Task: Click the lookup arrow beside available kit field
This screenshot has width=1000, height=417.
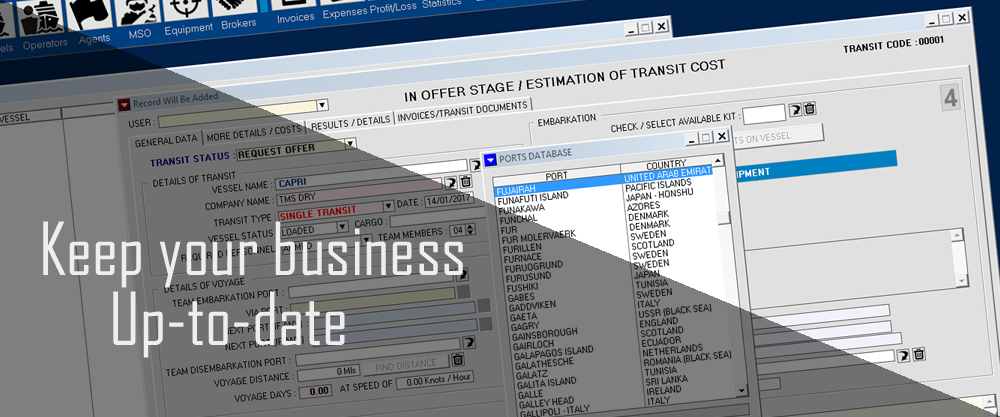Action: pos(795,110)
